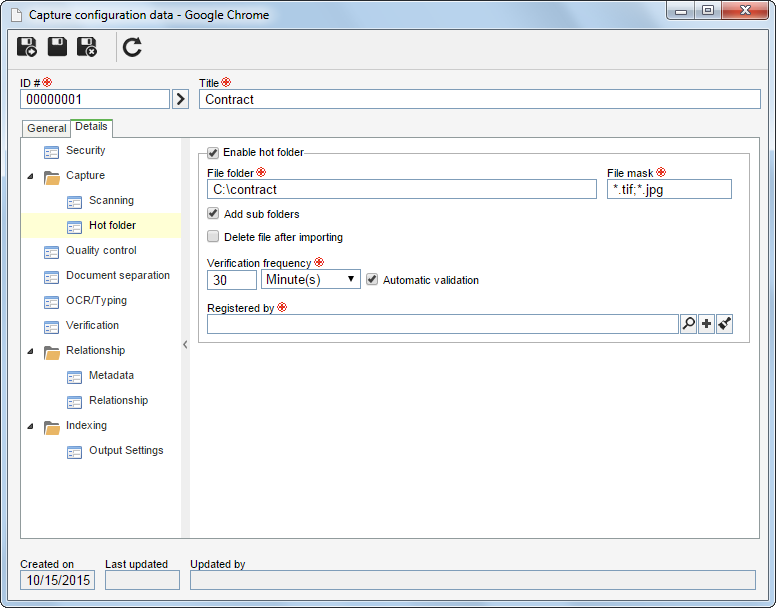776x608 pixels.
Task: Click the Relationship folder icon
Action: (51, 352)
